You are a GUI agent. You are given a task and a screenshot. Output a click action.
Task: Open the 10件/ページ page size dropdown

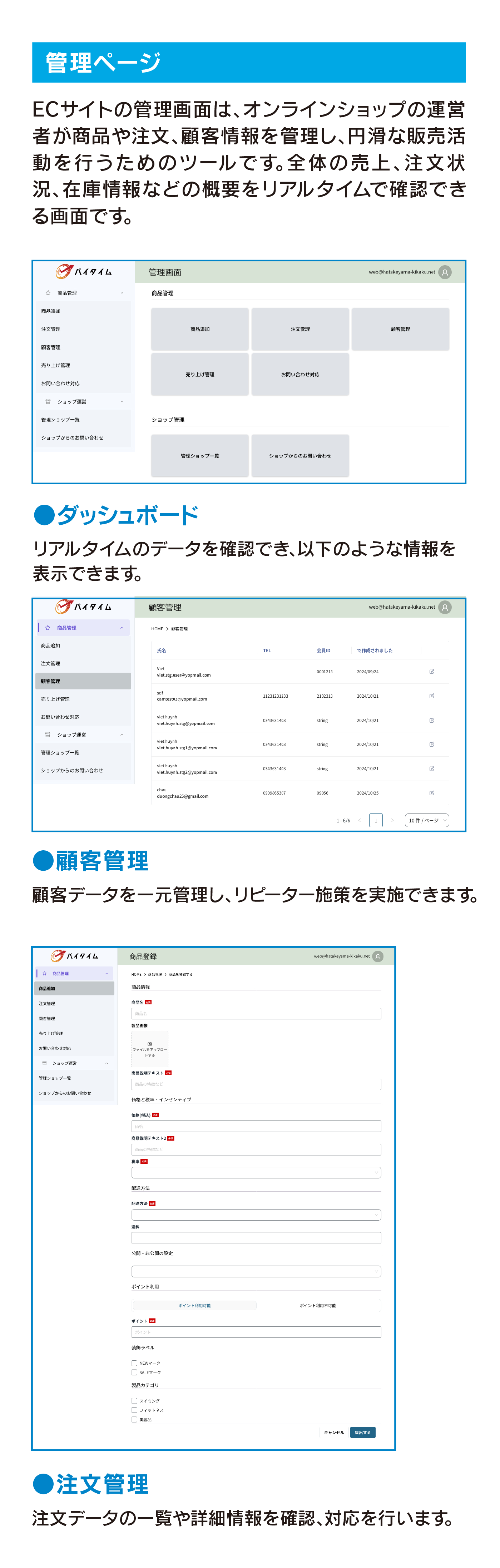pyautogui.click(x=427, y=821)
